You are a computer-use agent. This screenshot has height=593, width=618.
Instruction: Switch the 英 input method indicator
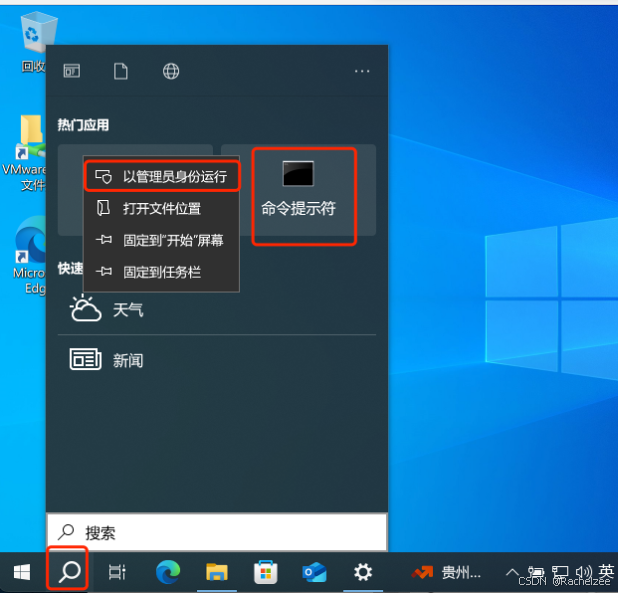coord(606,571)
